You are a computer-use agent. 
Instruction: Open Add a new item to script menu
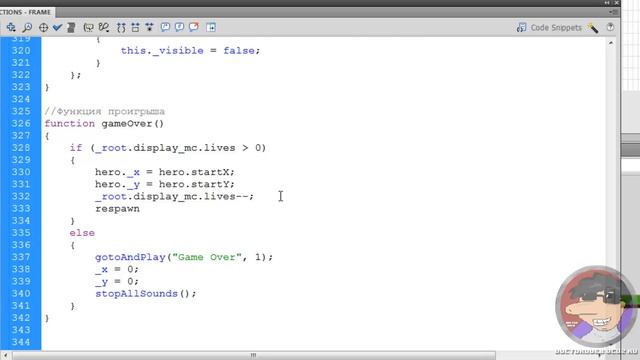click(x=11, y=27)
